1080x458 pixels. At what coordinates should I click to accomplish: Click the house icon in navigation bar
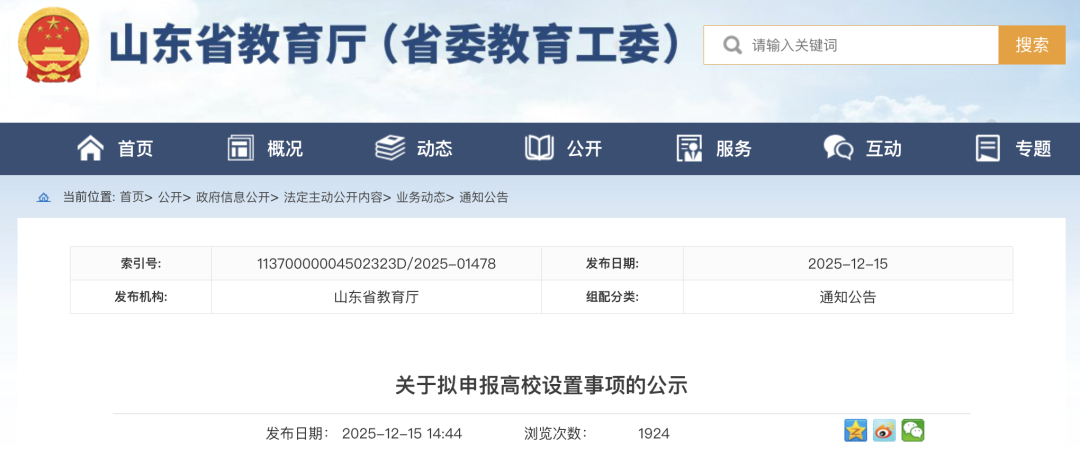[x=91, y=148]
